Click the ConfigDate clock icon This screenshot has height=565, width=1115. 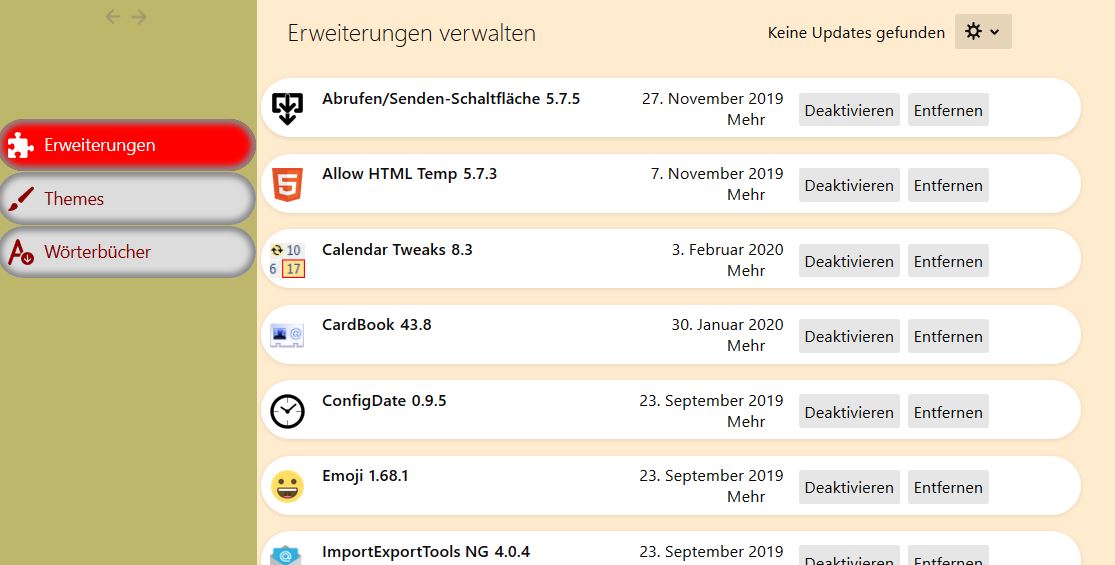click(287, 411)
